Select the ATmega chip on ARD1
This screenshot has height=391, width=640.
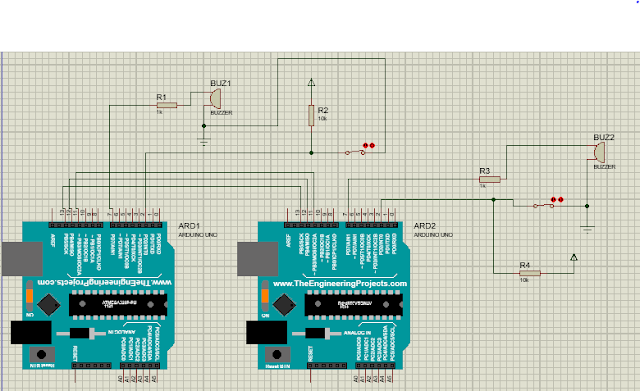118,304
